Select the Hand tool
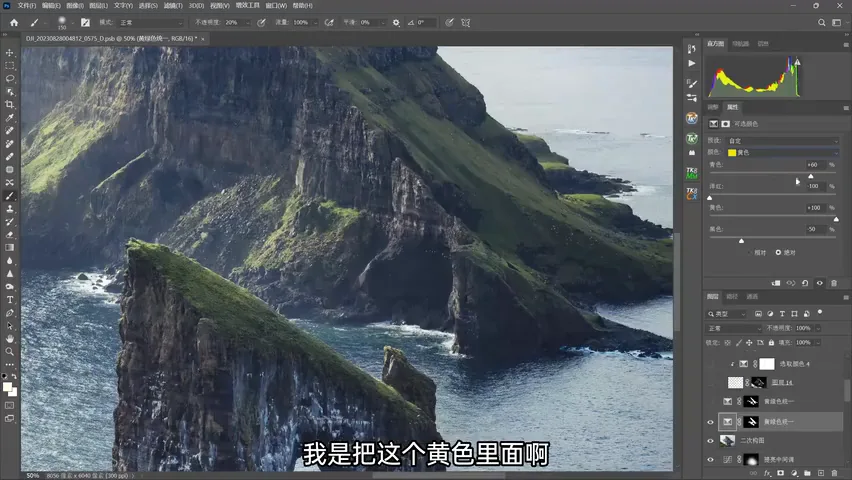The image size is (852, 480). (x=10, y=338)
